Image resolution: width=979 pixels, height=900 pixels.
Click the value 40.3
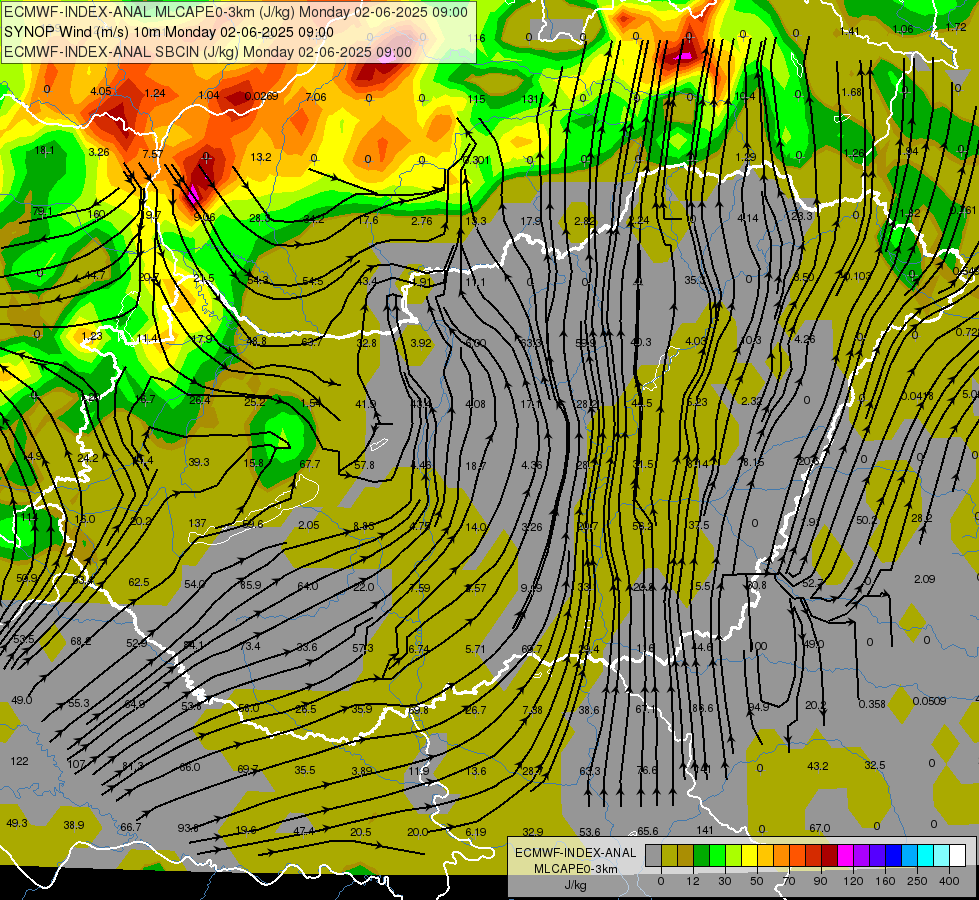[x=641, y=342]
